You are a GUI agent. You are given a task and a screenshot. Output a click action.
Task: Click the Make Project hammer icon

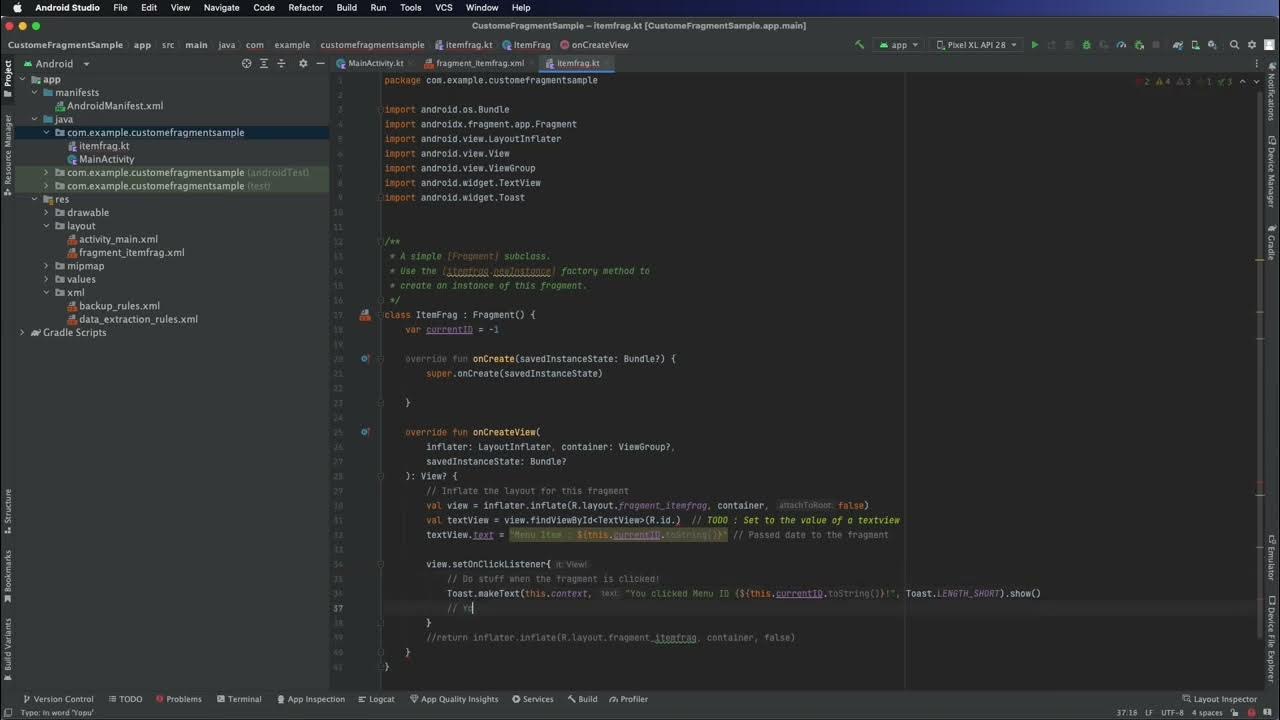(859, 45)
